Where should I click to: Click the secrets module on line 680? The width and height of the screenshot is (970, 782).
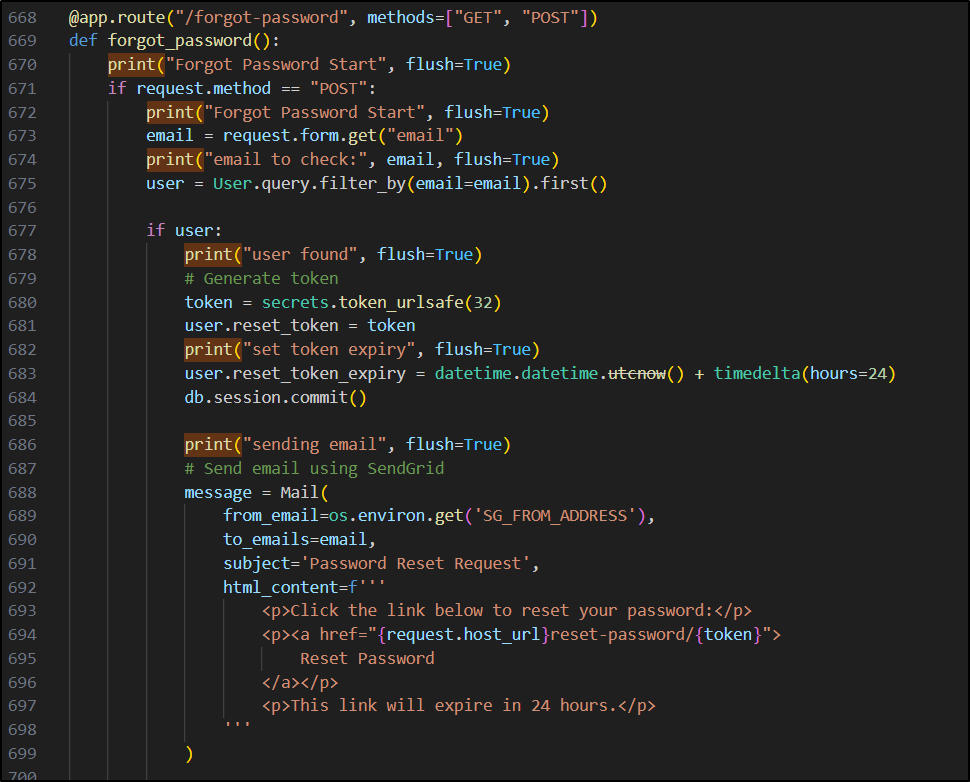[295, 303]
